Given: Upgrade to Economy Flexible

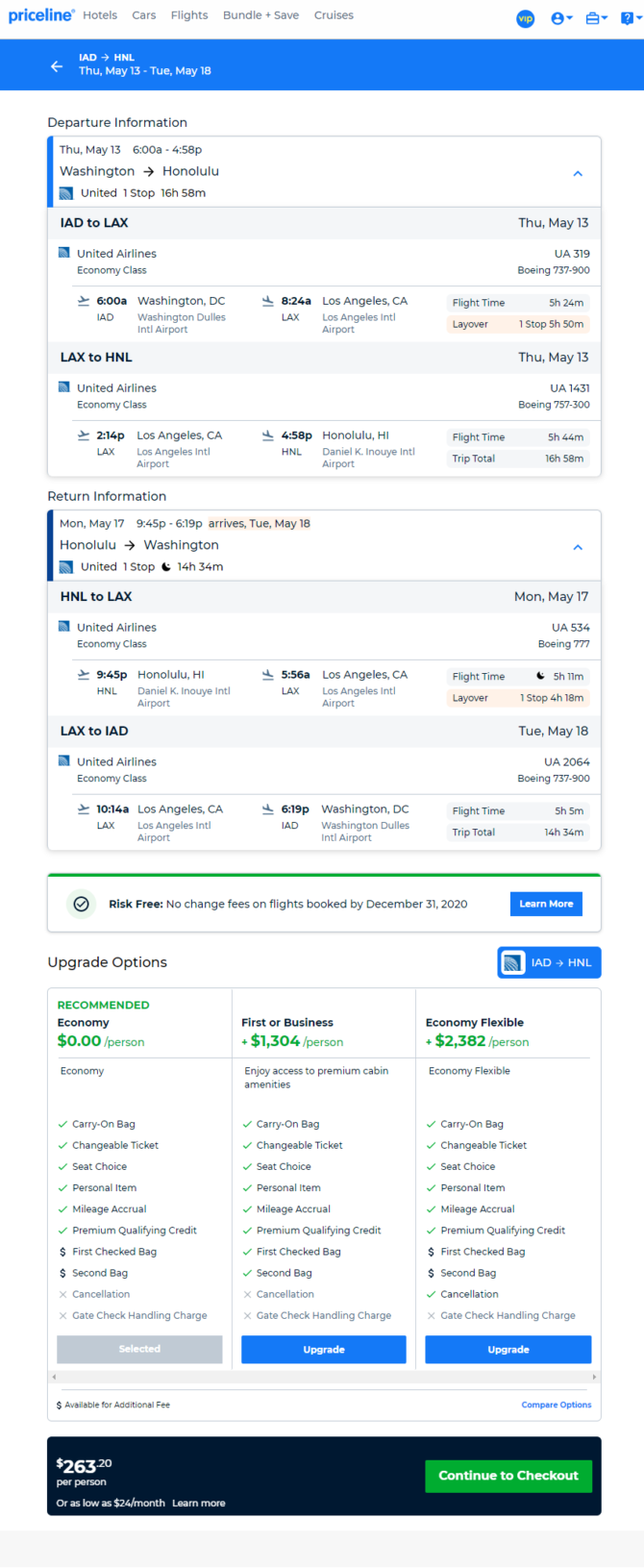Looking at the screenshot, I should coord(508,1349).
